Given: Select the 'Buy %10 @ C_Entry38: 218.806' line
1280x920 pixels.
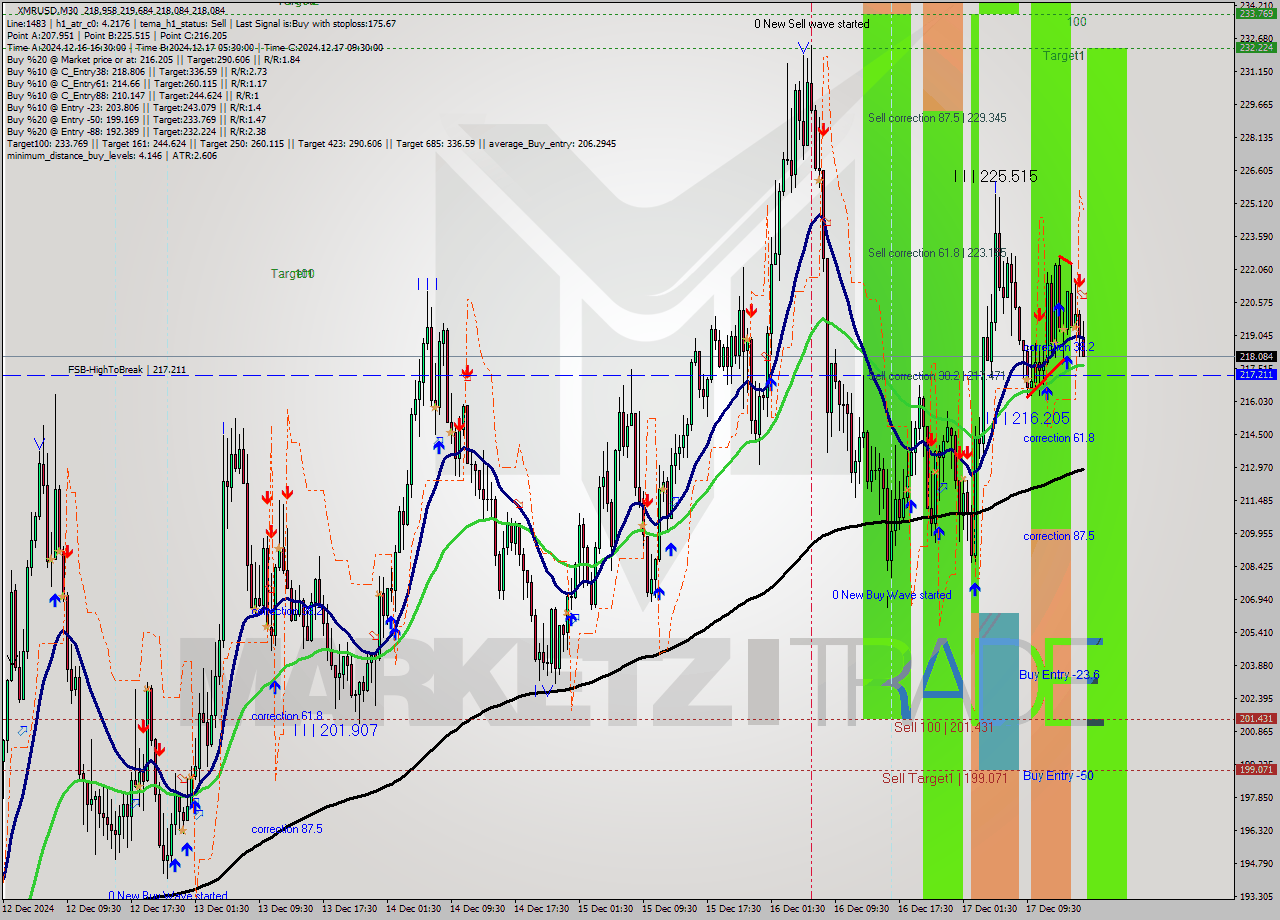Looking at the screenshot, I should coord(136,71).
